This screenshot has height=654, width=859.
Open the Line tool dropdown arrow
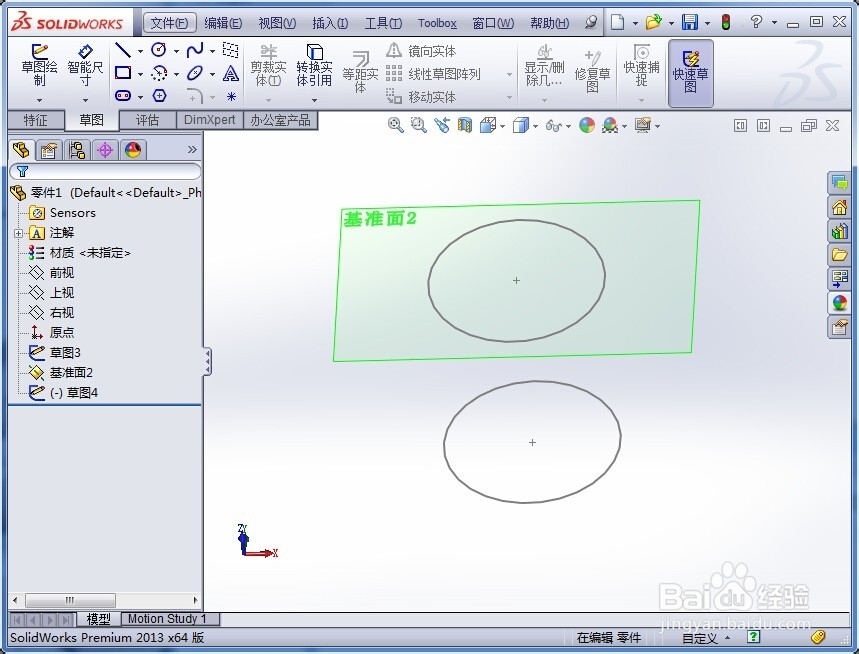140,51
